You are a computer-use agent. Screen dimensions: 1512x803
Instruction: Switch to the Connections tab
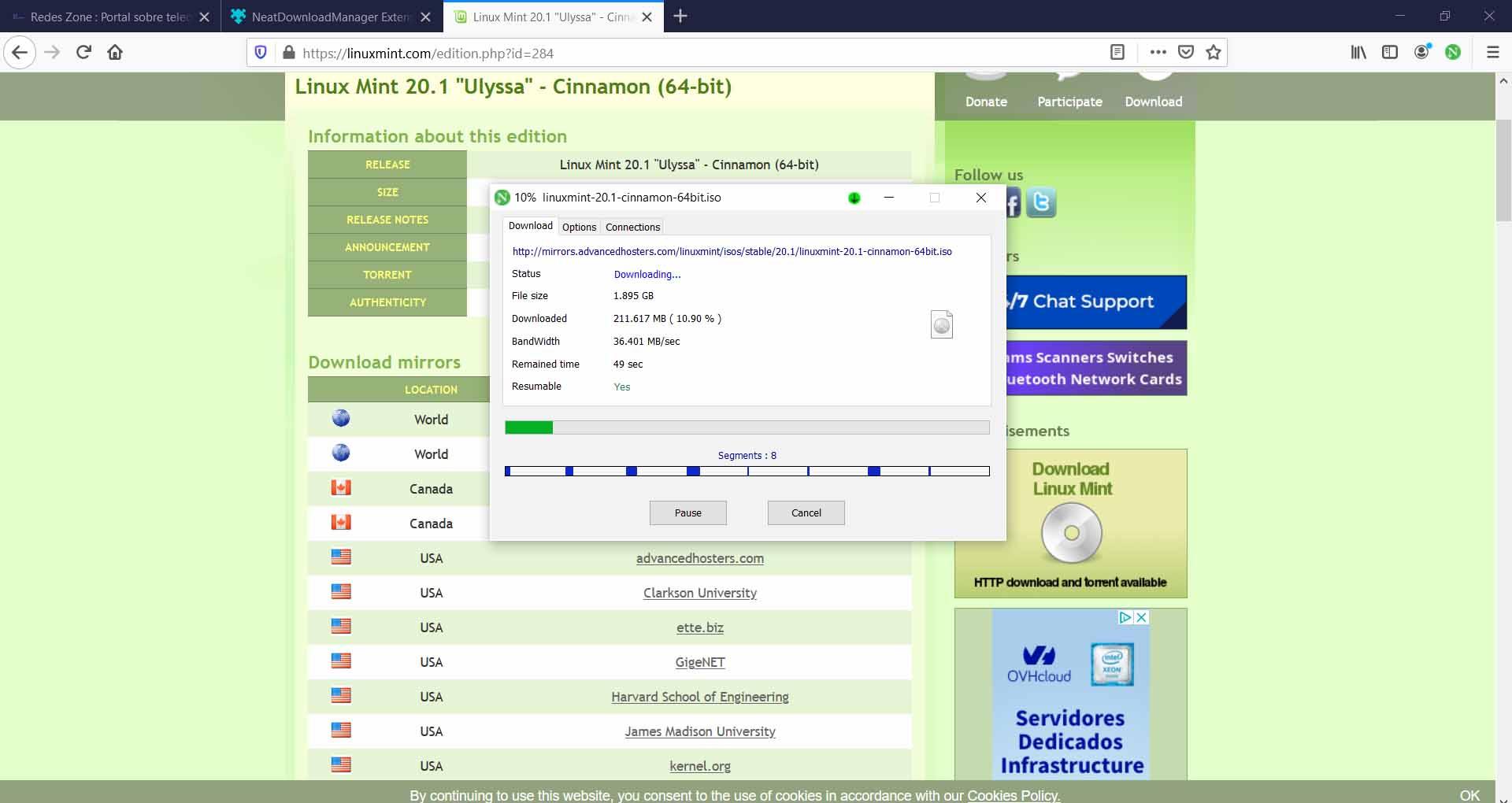[x=632, y=227]
